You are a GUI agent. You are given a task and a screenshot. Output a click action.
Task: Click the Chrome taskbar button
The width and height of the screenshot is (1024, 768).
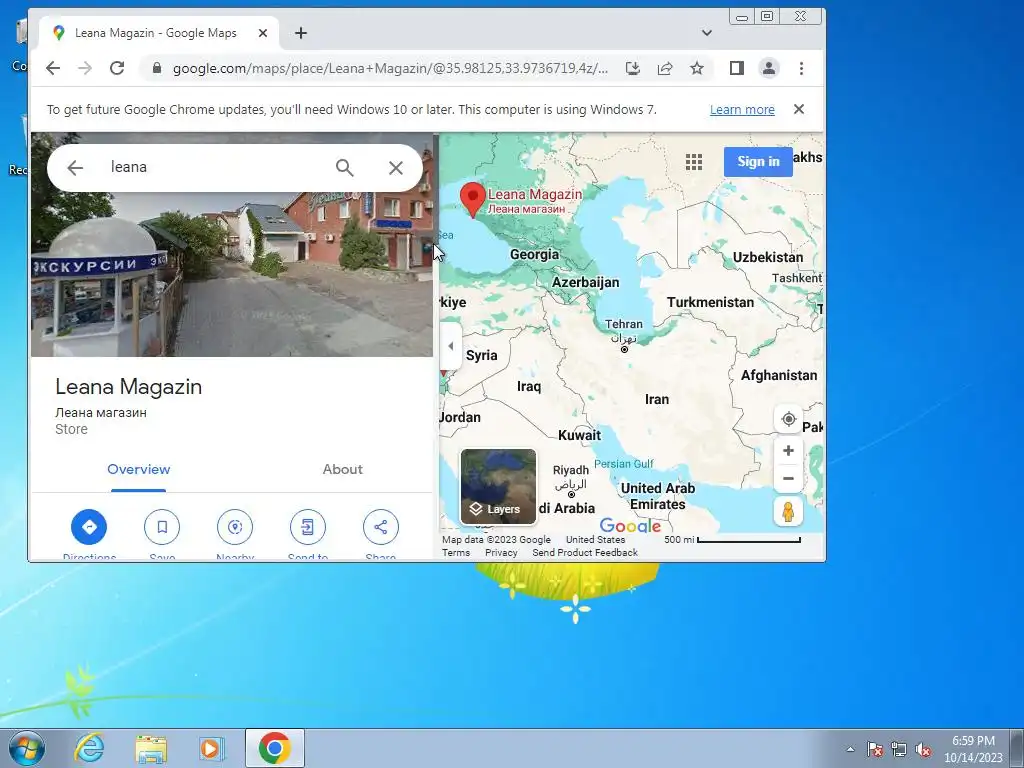click(x=274, y=748)
